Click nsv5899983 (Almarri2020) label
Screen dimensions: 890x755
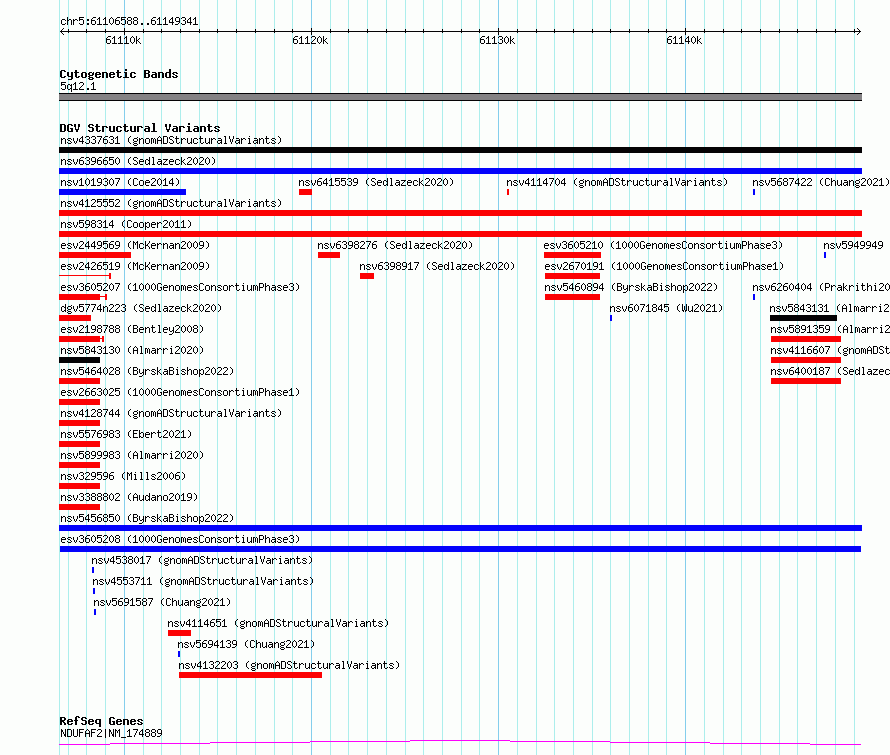132,455
